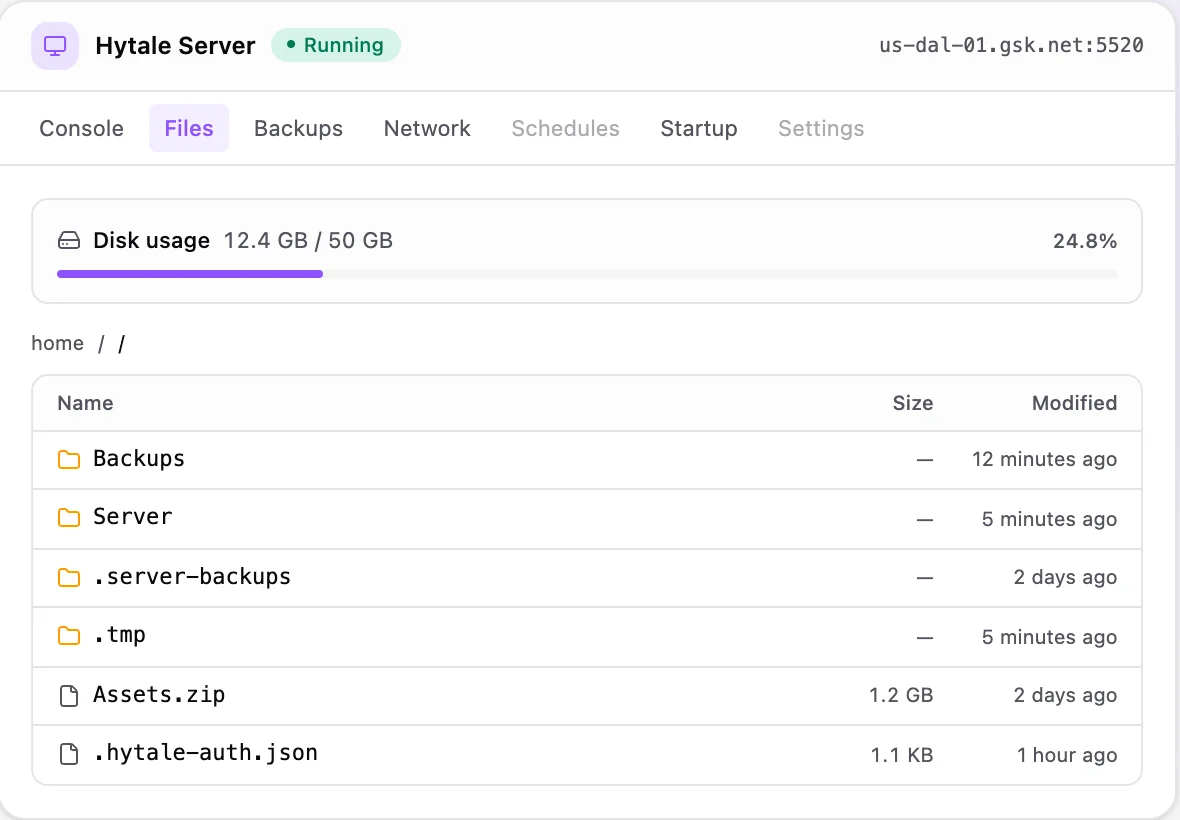Viewport: 1180px width, 820px height.
Task: Click the Hytale Server monitor icon
Action: (55, 46)
